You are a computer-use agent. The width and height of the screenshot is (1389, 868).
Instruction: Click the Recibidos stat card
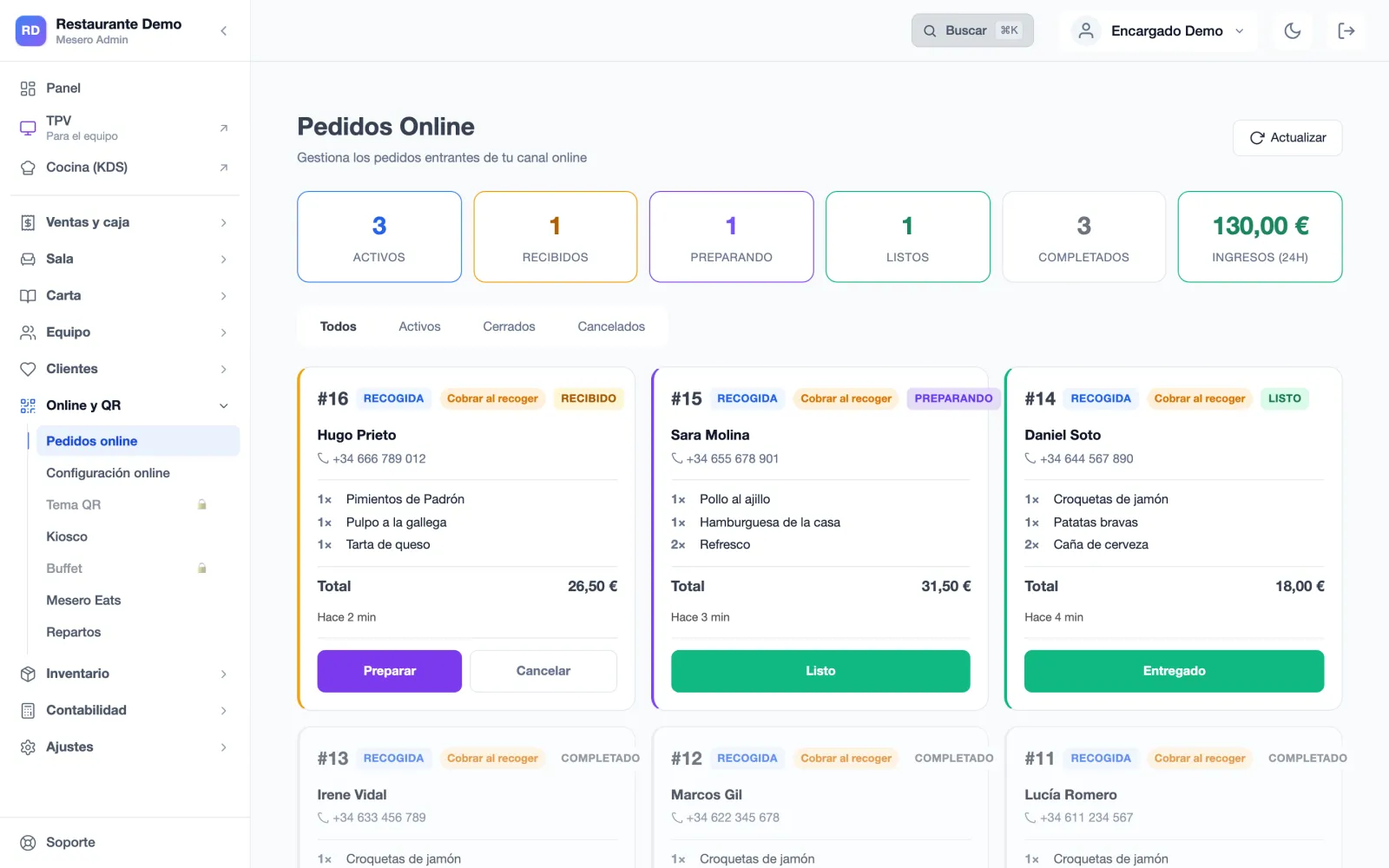(556, 237)
